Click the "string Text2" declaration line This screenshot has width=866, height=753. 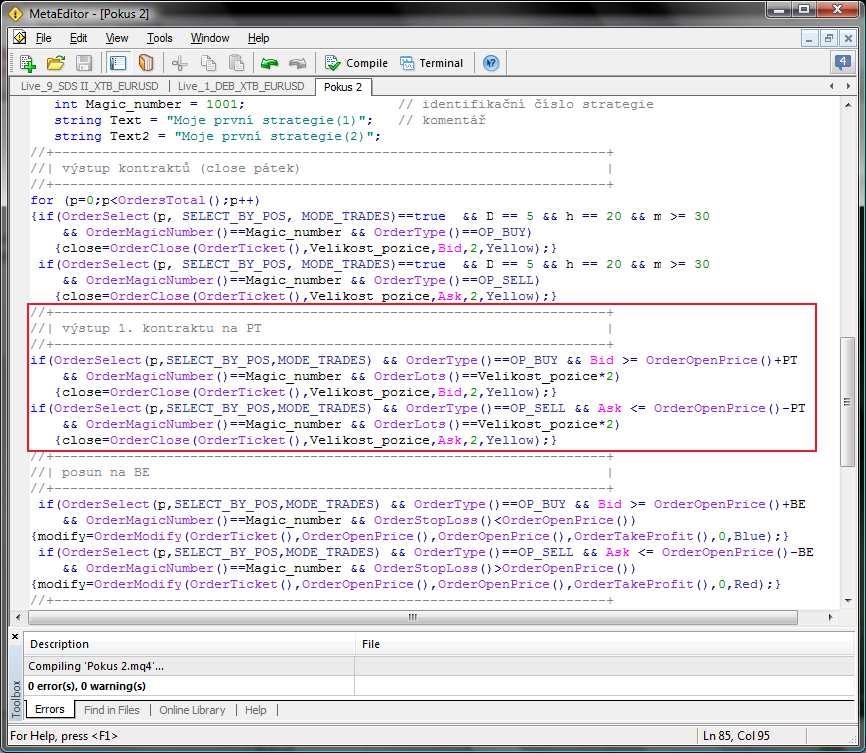click(217, 136)
